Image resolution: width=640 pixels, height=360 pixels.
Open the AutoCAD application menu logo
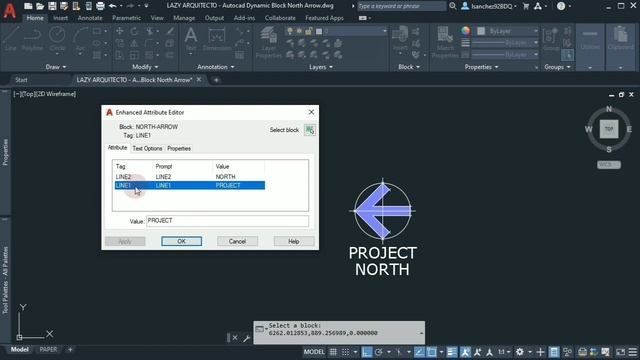click(x=9, y=11)
